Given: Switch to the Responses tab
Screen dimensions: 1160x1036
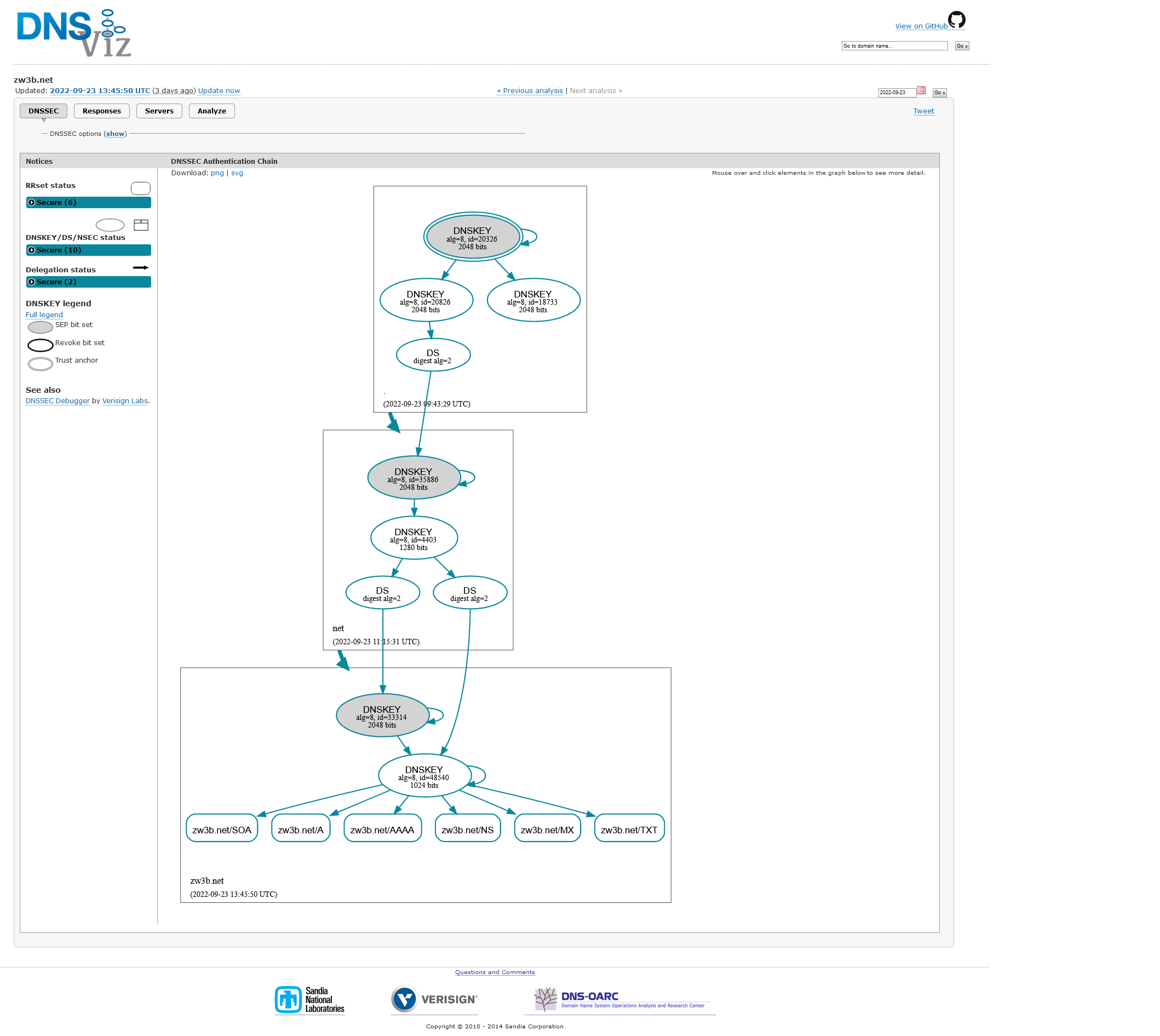Looking at the screenshot, I should pyautogui.click(x=102, y=111).
